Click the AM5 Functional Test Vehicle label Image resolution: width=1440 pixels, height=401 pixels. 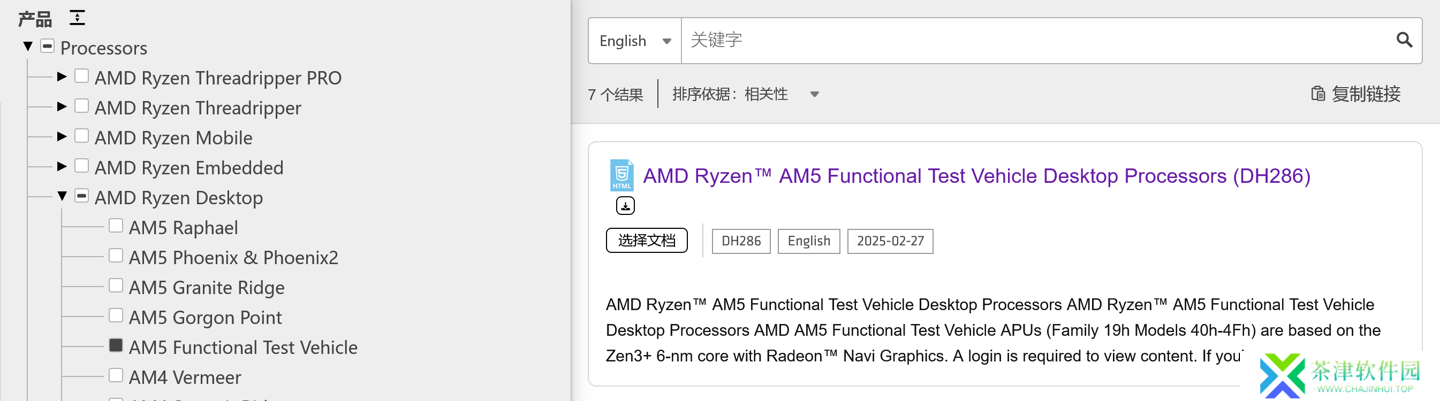243,348
